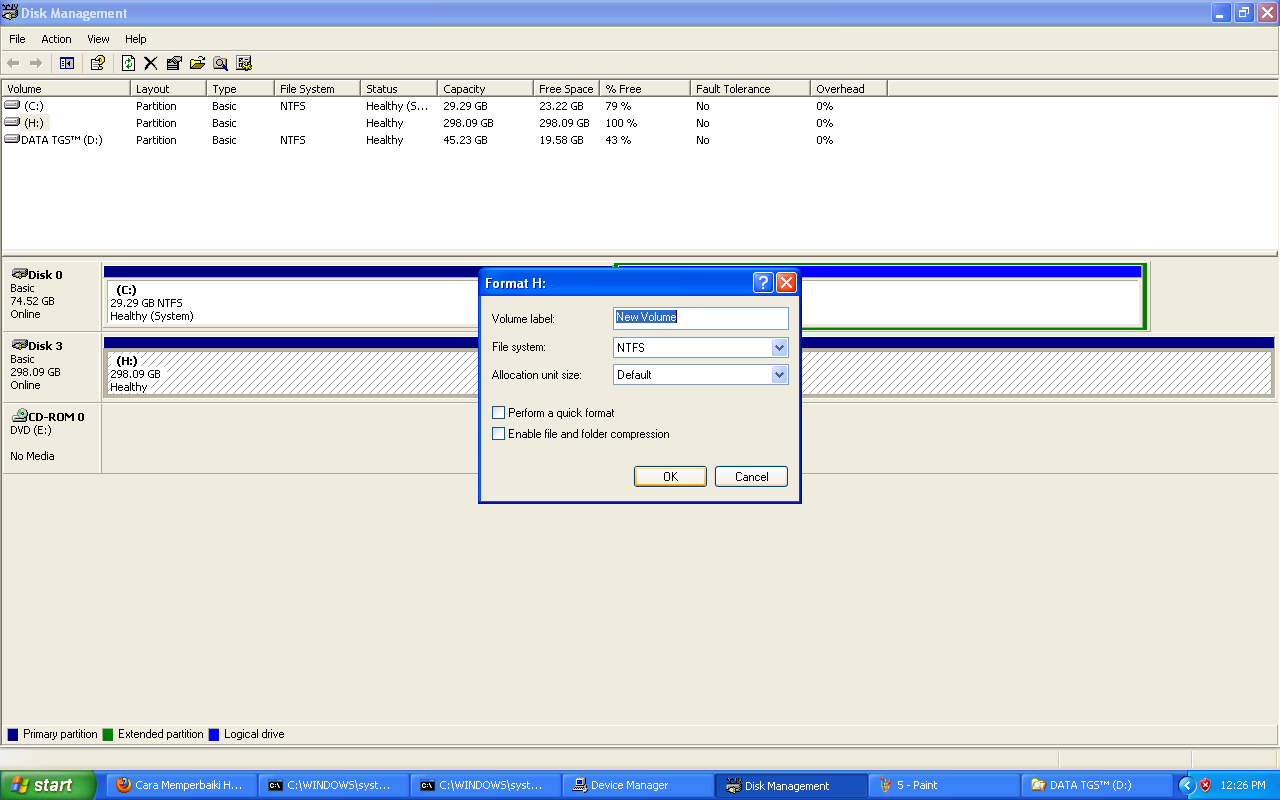The height and width of the screenshot is (800, 1280).
Task: Cancel the Format H: dialog
Action: coord(751,476)
